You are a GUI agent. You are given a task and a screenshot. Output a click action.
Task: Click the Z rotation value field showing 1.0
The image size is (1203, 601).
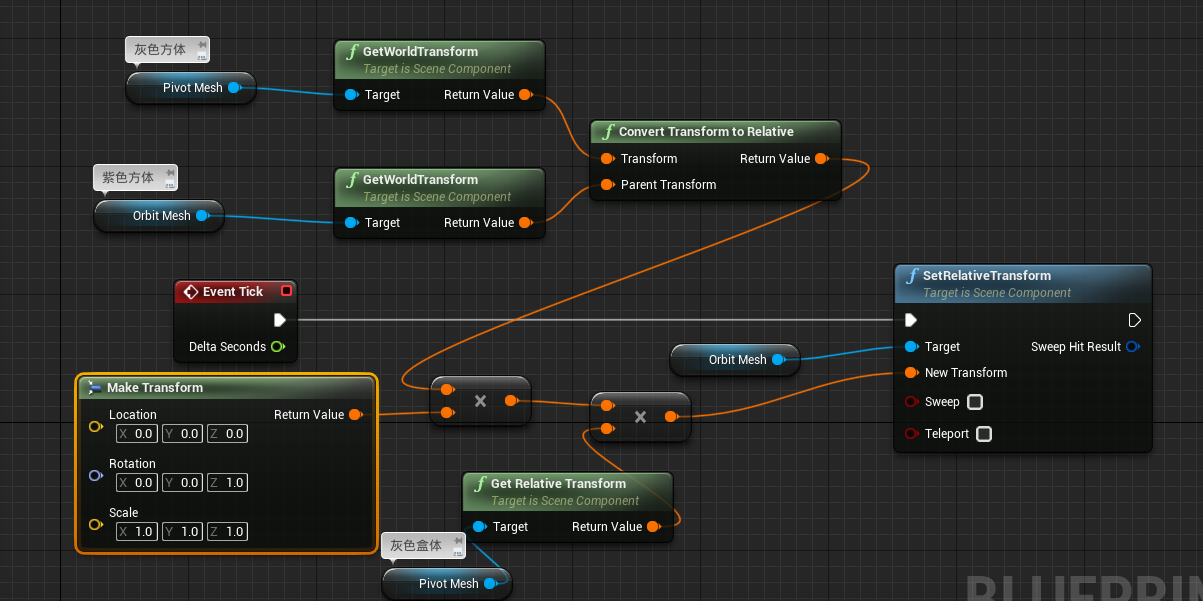point(227,482)
